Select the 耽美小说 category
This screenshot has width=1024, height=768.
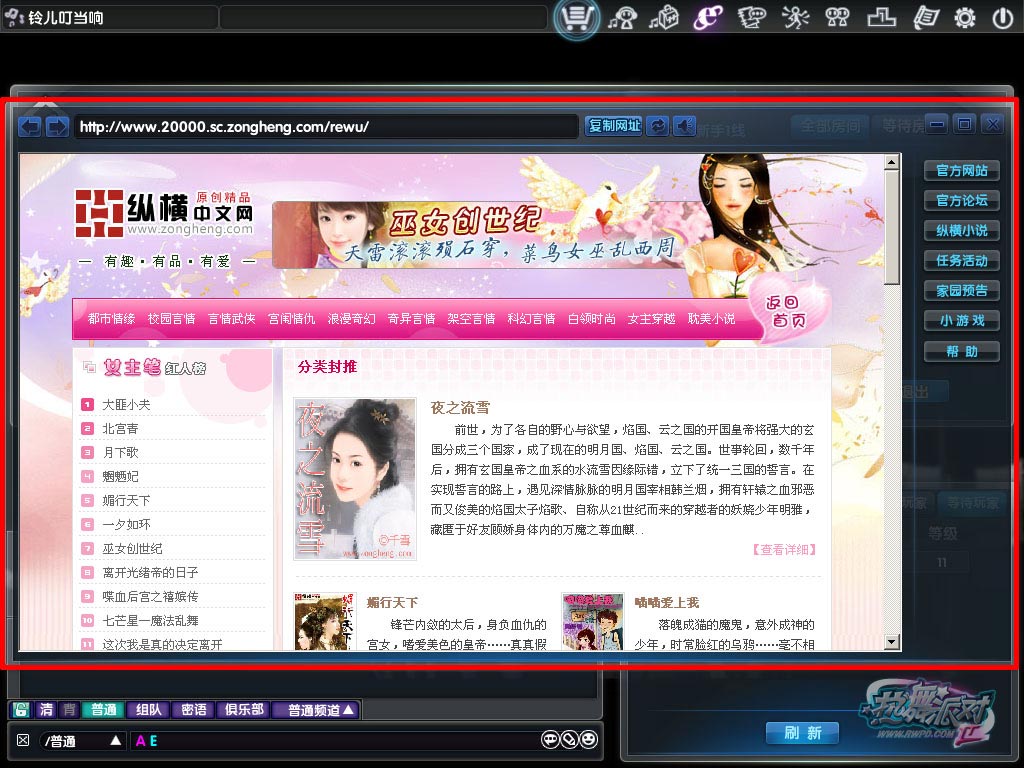click(x=712, y=319)
